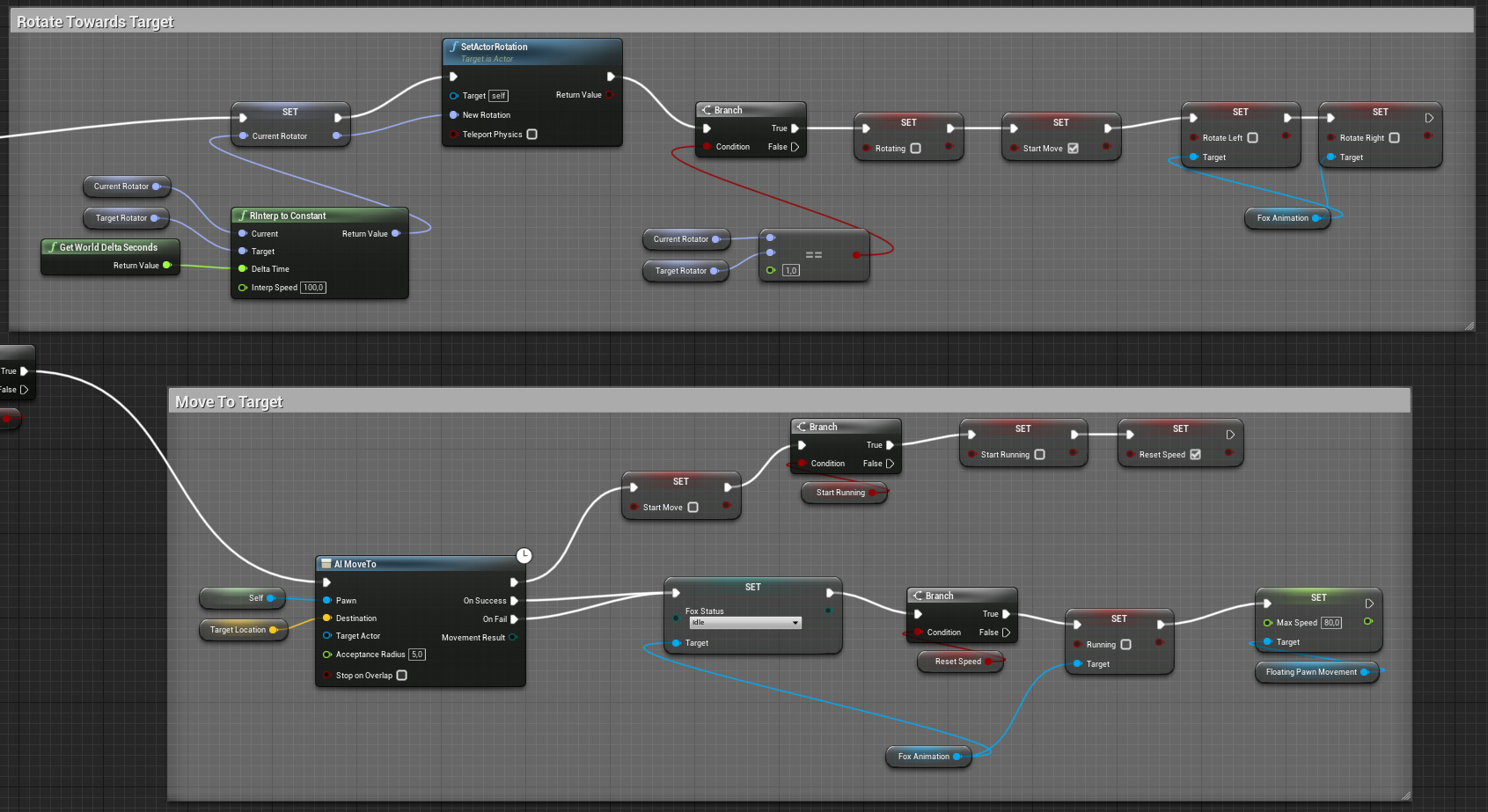The image size is (1488, 812).
Task: Check the Rotate Left checkbox
Action: coord(1252,138)
